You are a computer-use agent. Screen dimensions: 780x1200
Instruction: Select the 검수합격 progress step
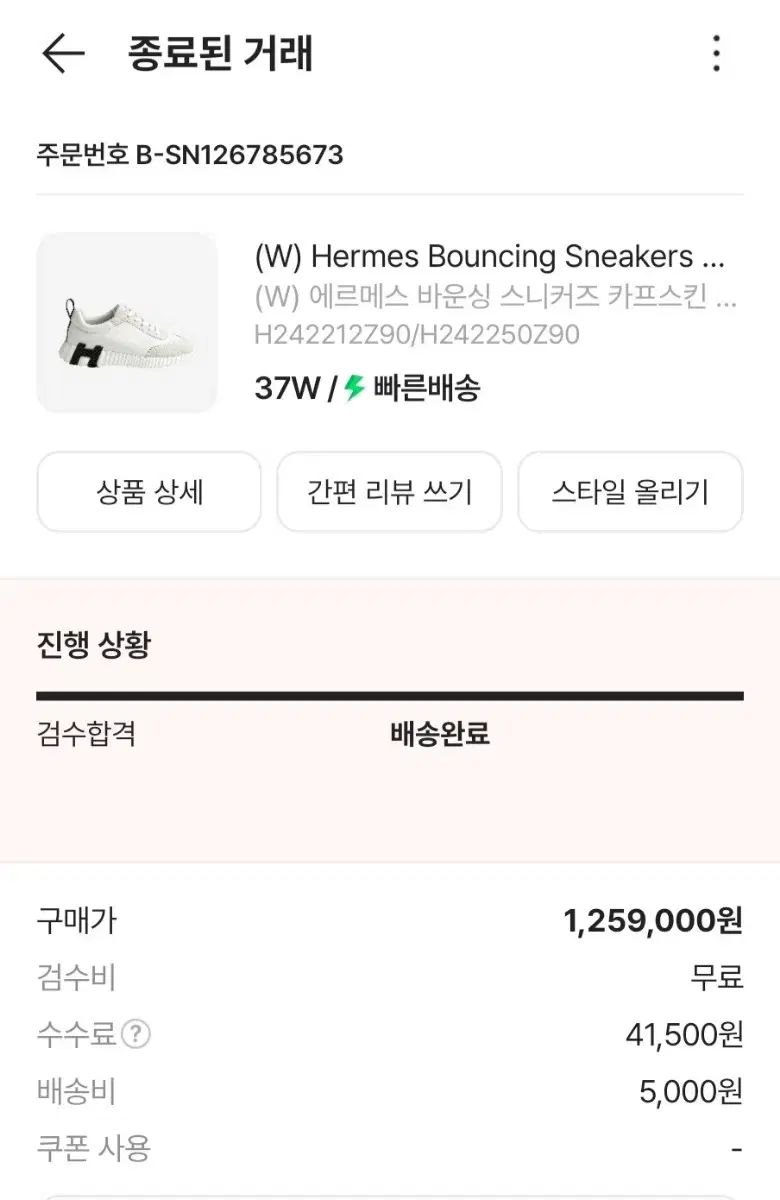pos(86,735)
